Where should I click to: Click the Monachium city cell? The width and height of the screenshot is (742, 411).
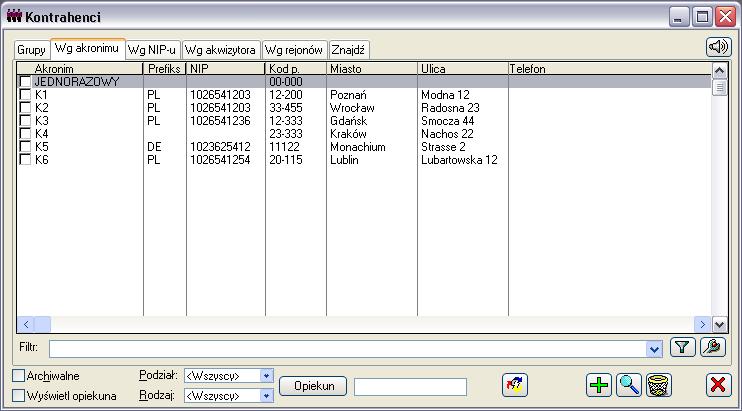[x=358, y=147]
